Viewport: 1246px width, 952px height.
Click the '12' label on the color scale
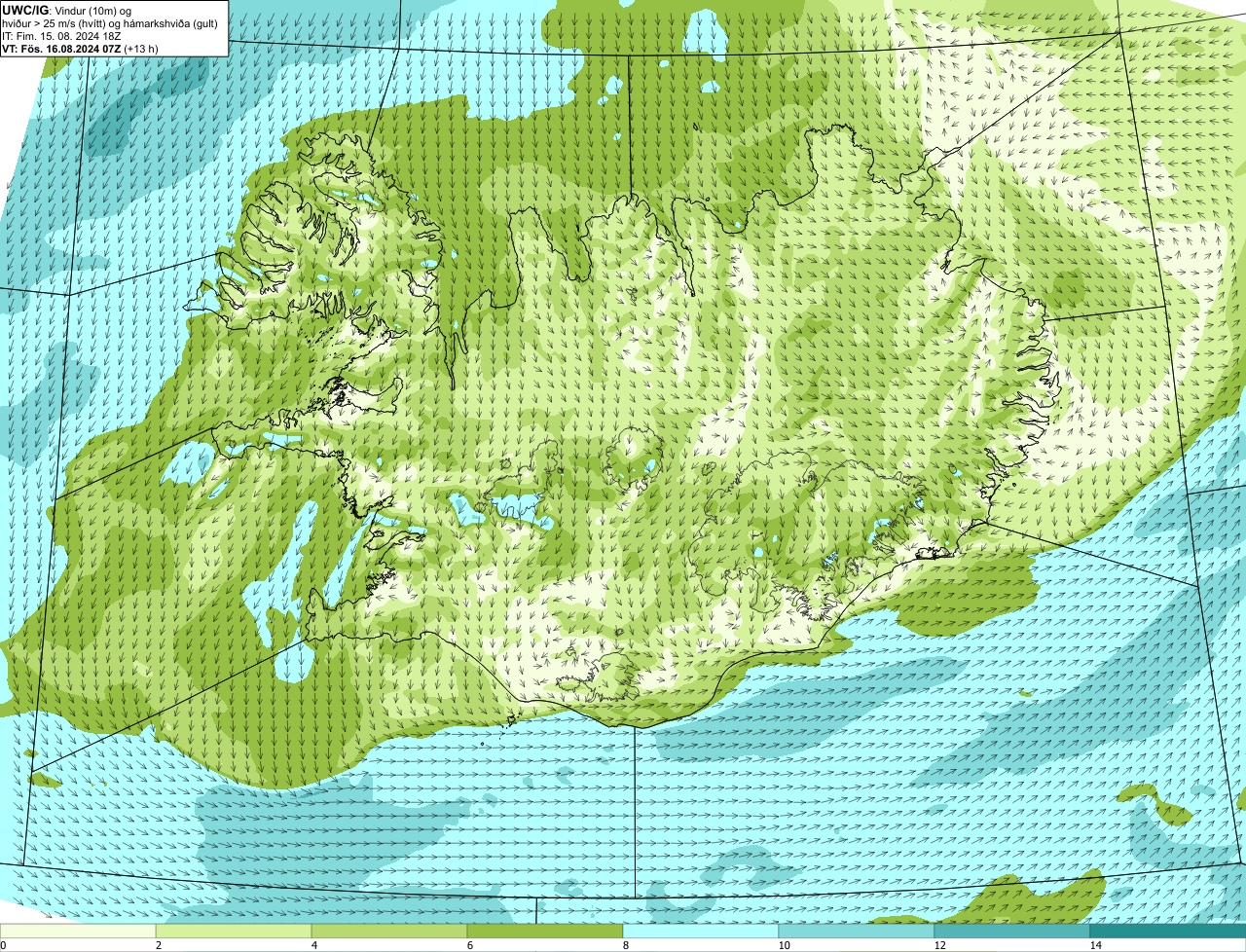point(939,945)
